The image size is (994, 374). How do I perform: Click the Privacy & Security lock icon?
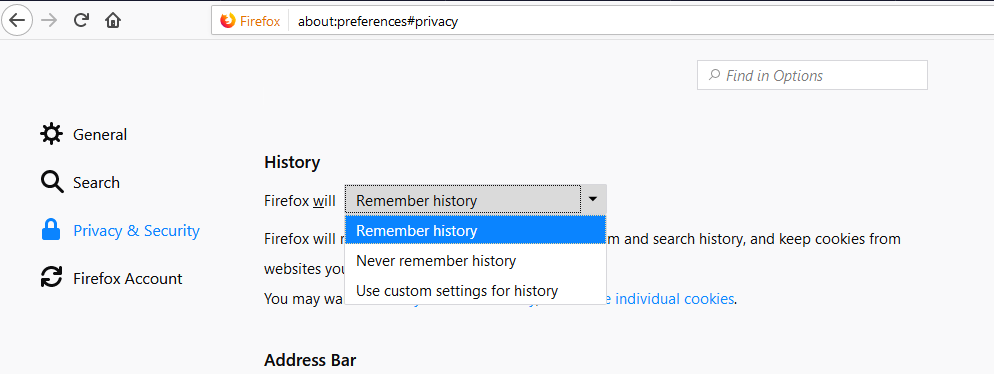[x=51, y=230]
